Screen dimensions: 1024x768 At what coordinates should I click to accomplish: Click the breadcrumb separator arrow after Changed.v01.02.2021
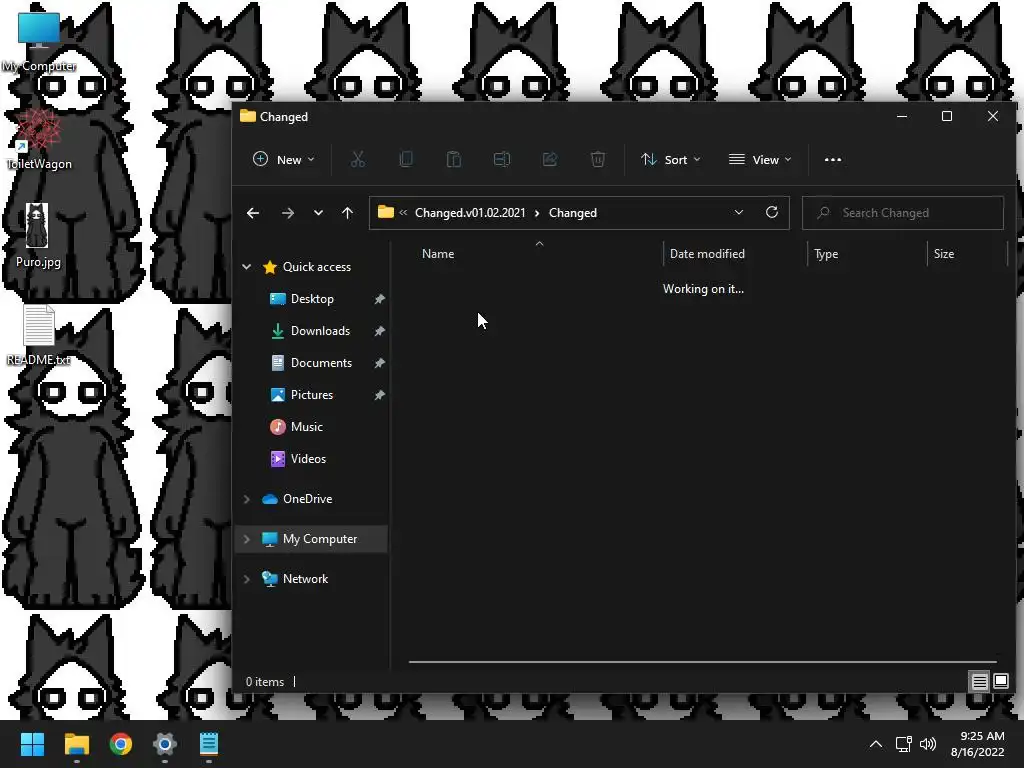point(537,213)
